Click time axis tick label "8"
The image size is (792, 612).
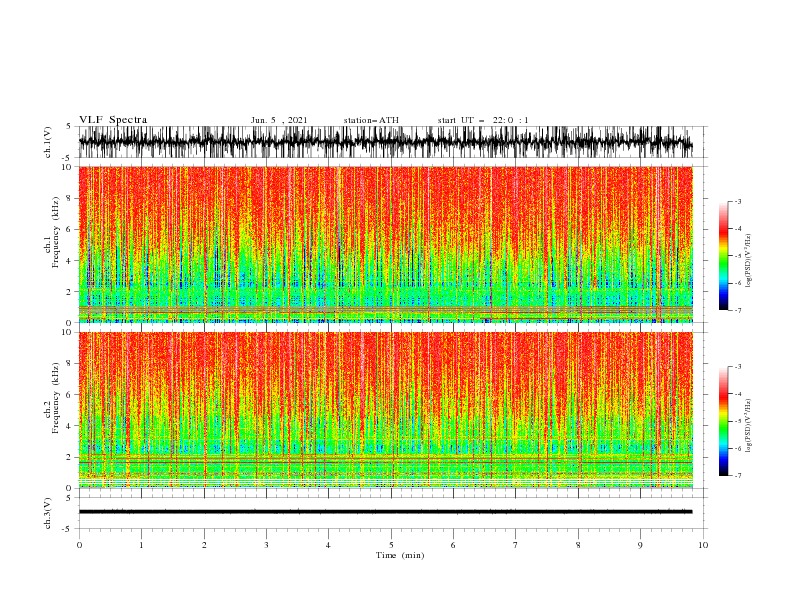coord(578,545)
